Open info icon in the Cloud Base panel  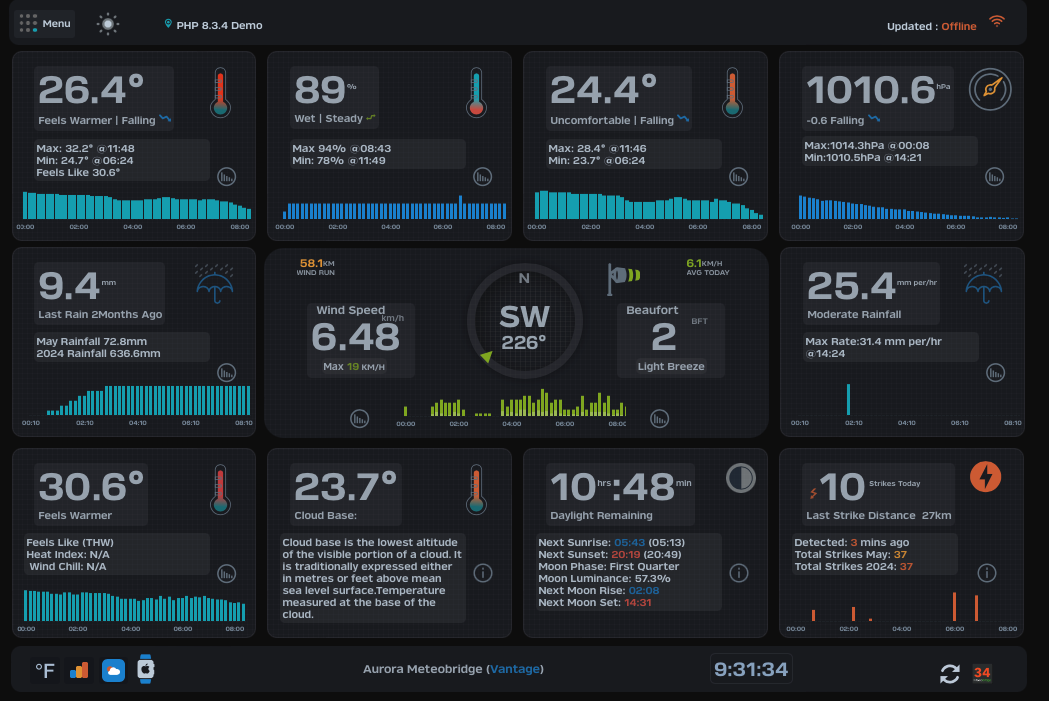483,573
